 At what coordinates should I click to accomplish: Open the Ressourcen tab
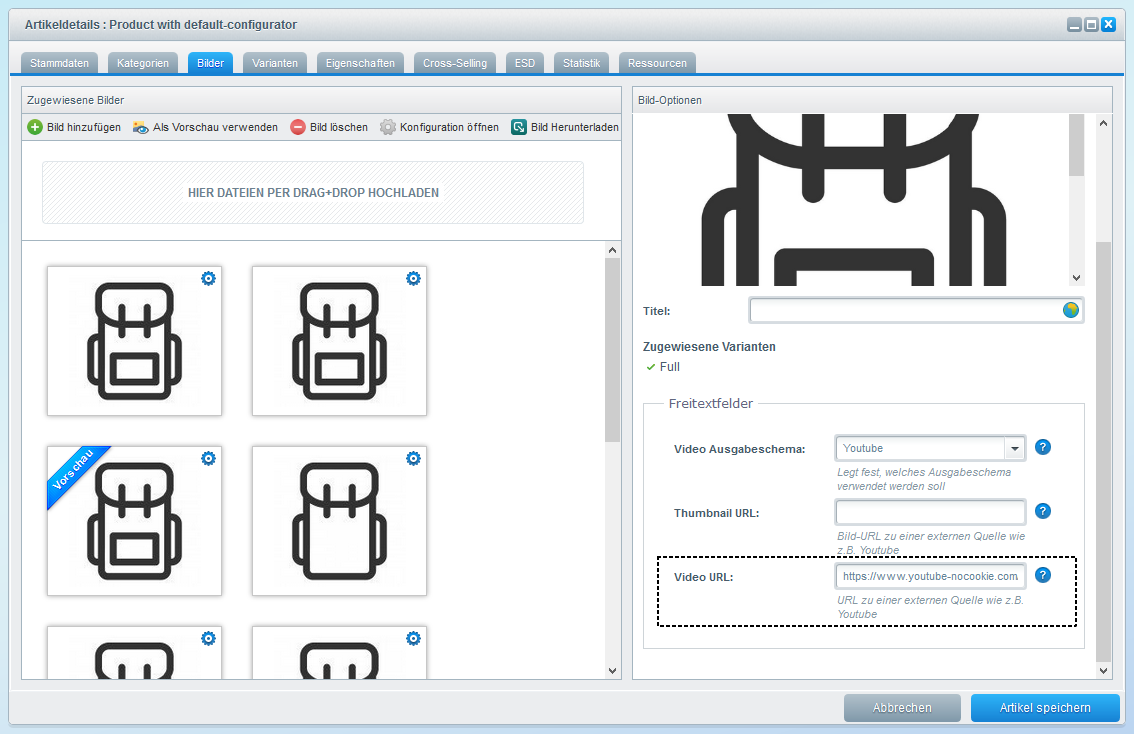657,63
